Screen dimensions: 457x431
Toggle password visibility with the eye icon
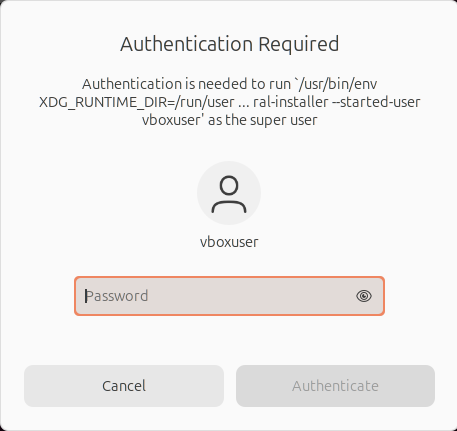coord(364,296)
